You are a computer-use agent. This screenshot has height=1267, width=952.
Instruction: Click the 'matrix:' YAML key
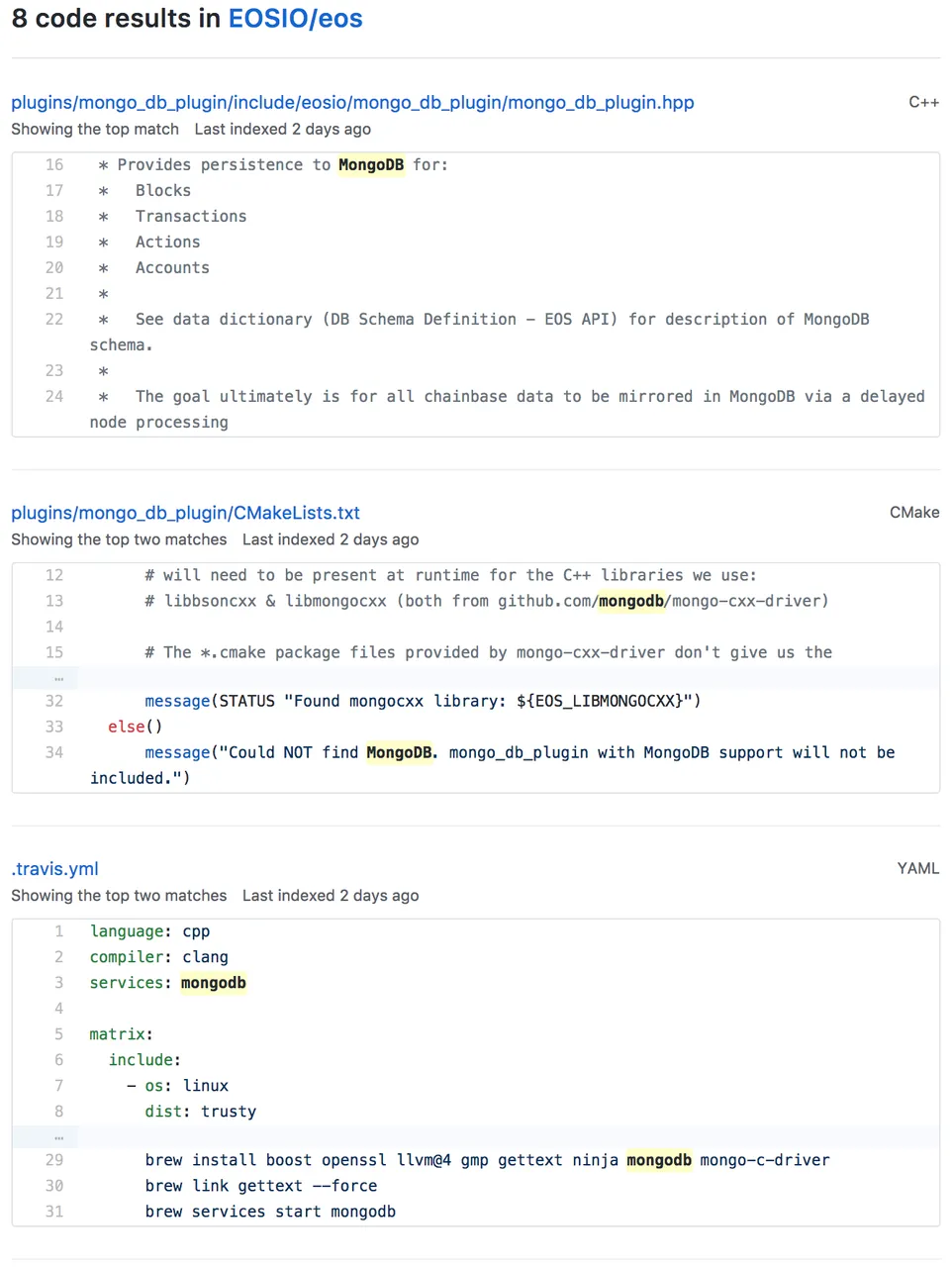(121, 1034)
